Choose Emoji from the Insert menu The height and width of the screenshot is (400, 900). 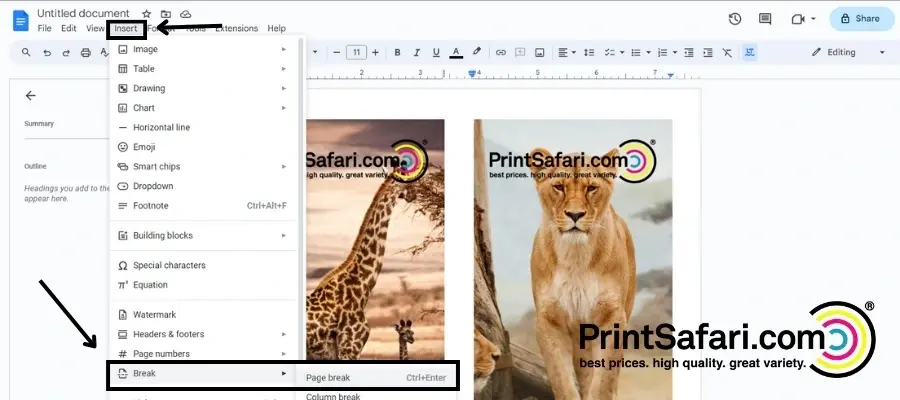pyautogui.click(x=204, y=147)
